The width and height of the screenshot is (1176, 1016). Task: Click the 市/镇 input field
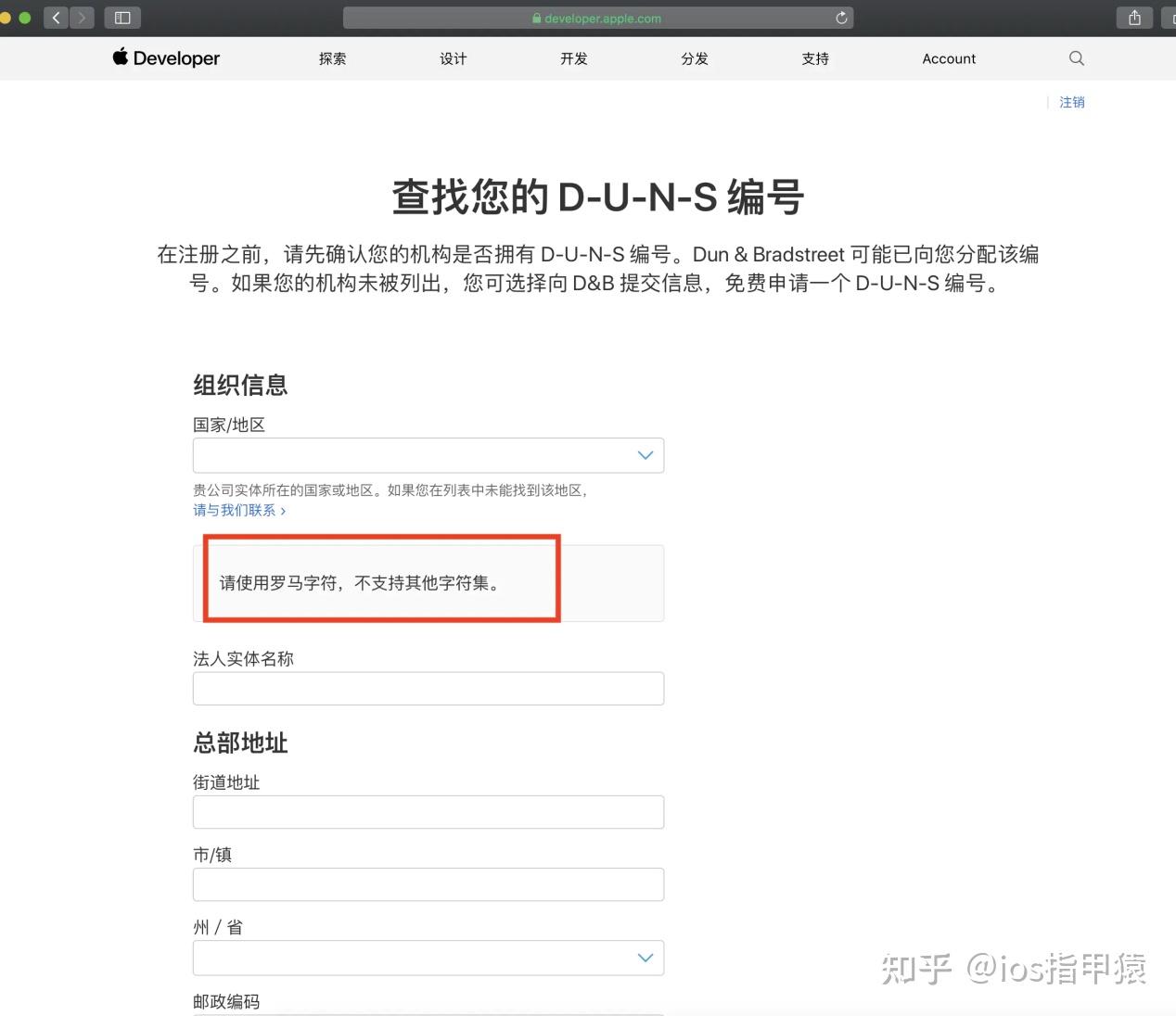click(428, 884)
